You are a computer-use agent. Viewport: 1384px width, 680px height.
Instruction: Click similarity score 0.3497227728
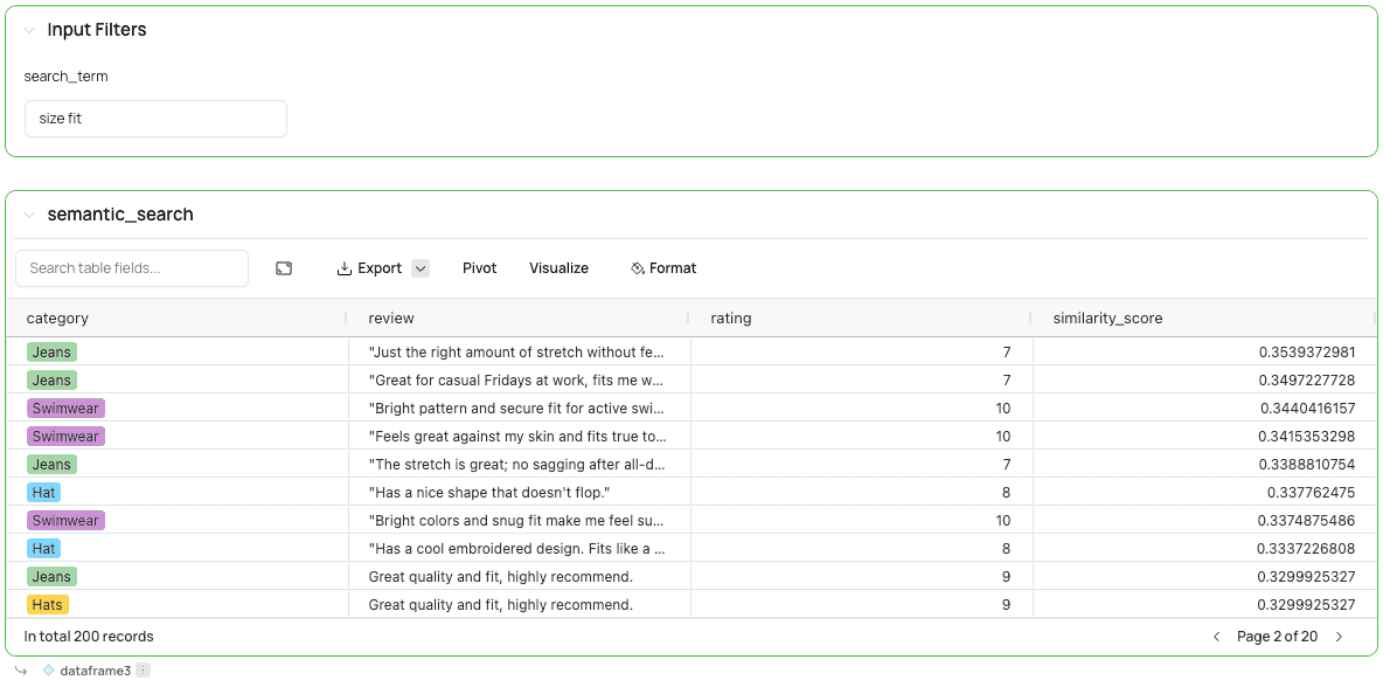(x=1307, y=380)
